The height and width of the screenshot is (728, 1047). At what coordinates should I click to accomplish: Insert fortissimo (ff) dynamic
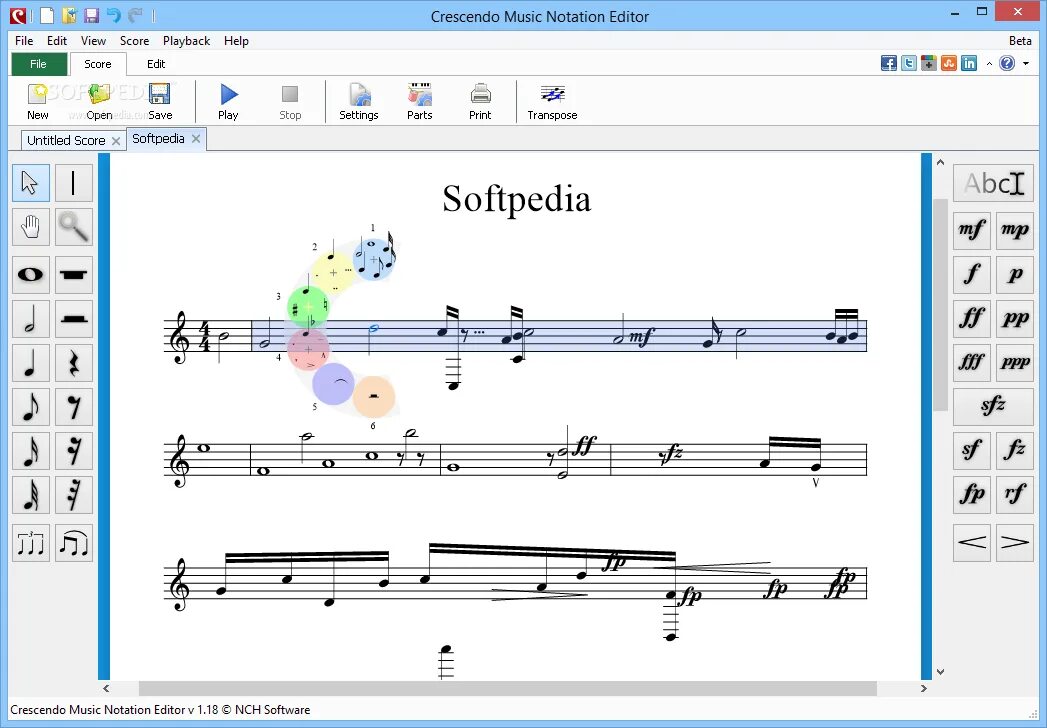[972, 319]
